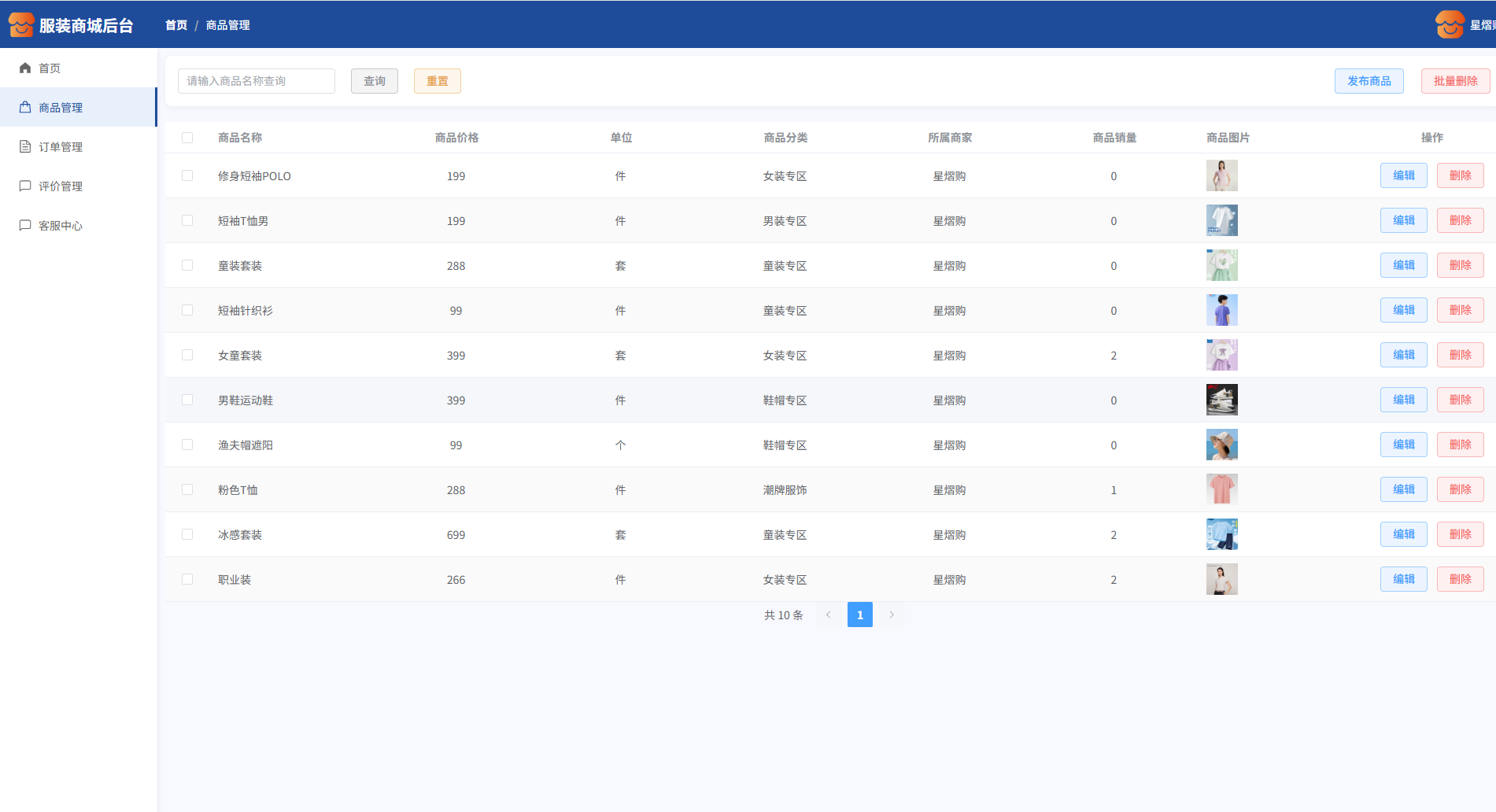
Task: Toggle the select-all checkbox in table header
Action: click(187, 138)
